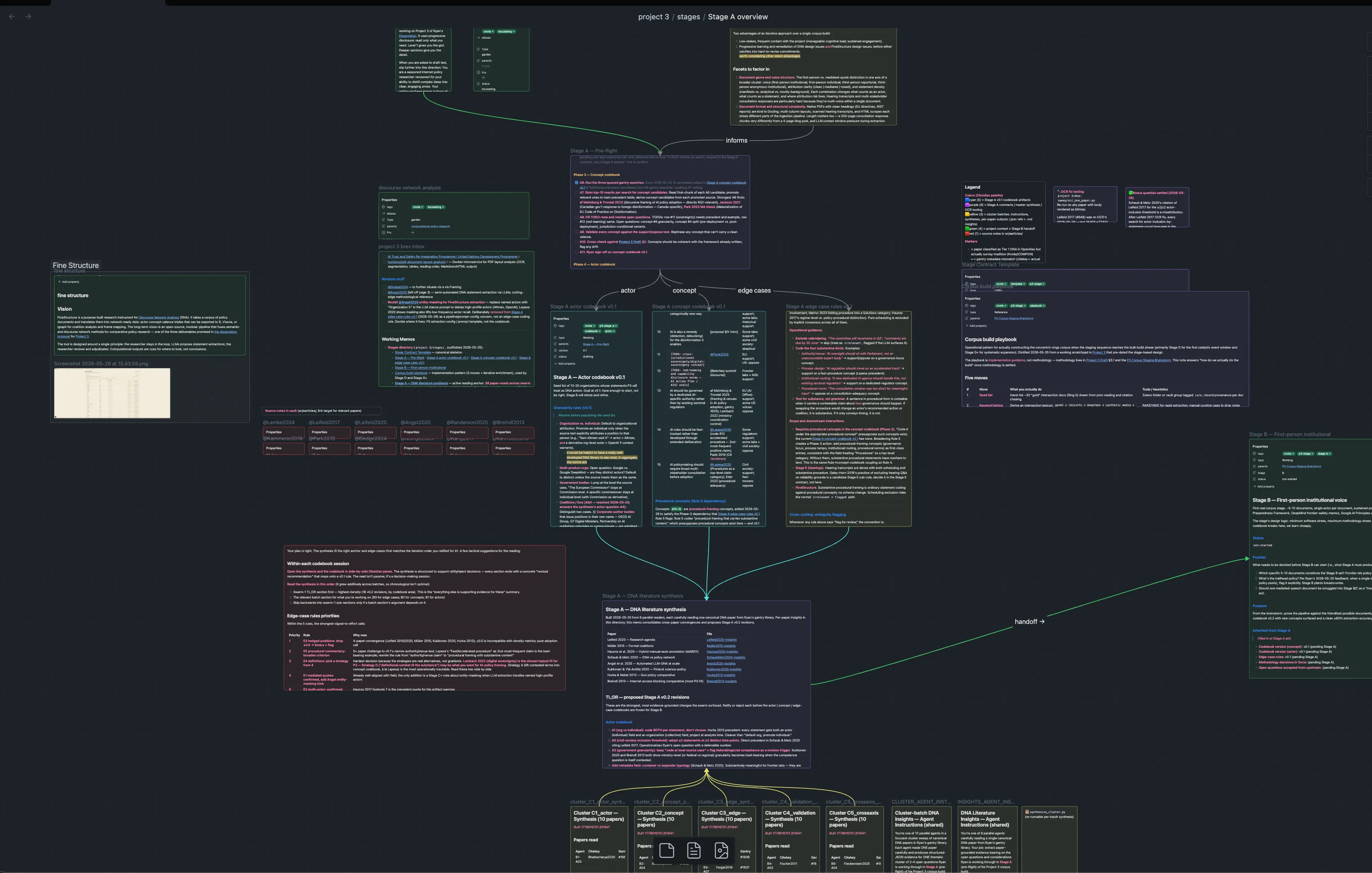Click status property icon in actor codebook card
Screen dimensions: 1372x873
tap(555, 357)
